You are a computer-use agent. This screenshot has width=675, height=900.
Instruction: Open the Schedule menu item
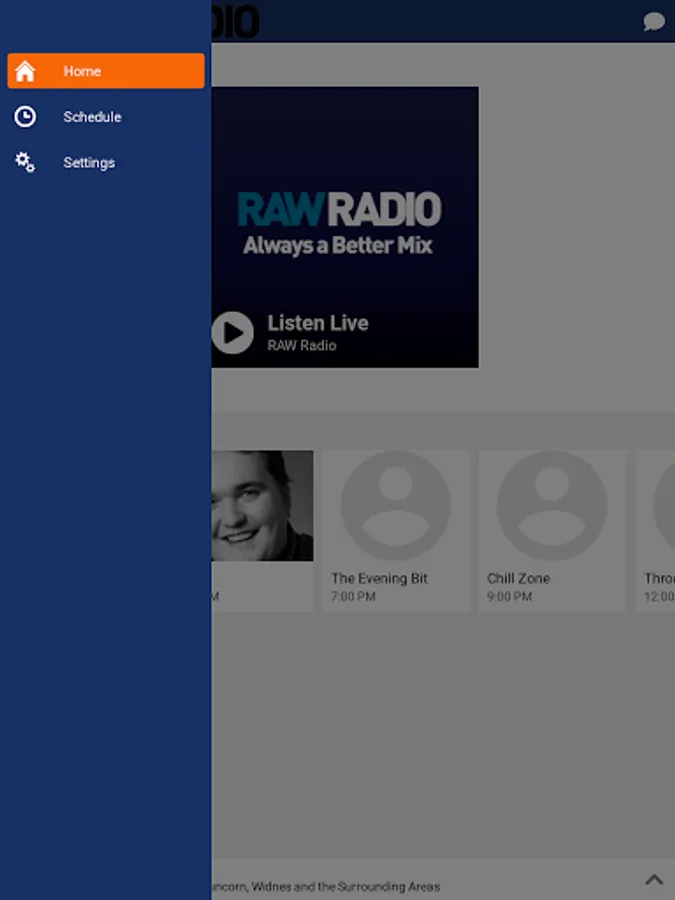pyautogui.click(x=106, y=117)
